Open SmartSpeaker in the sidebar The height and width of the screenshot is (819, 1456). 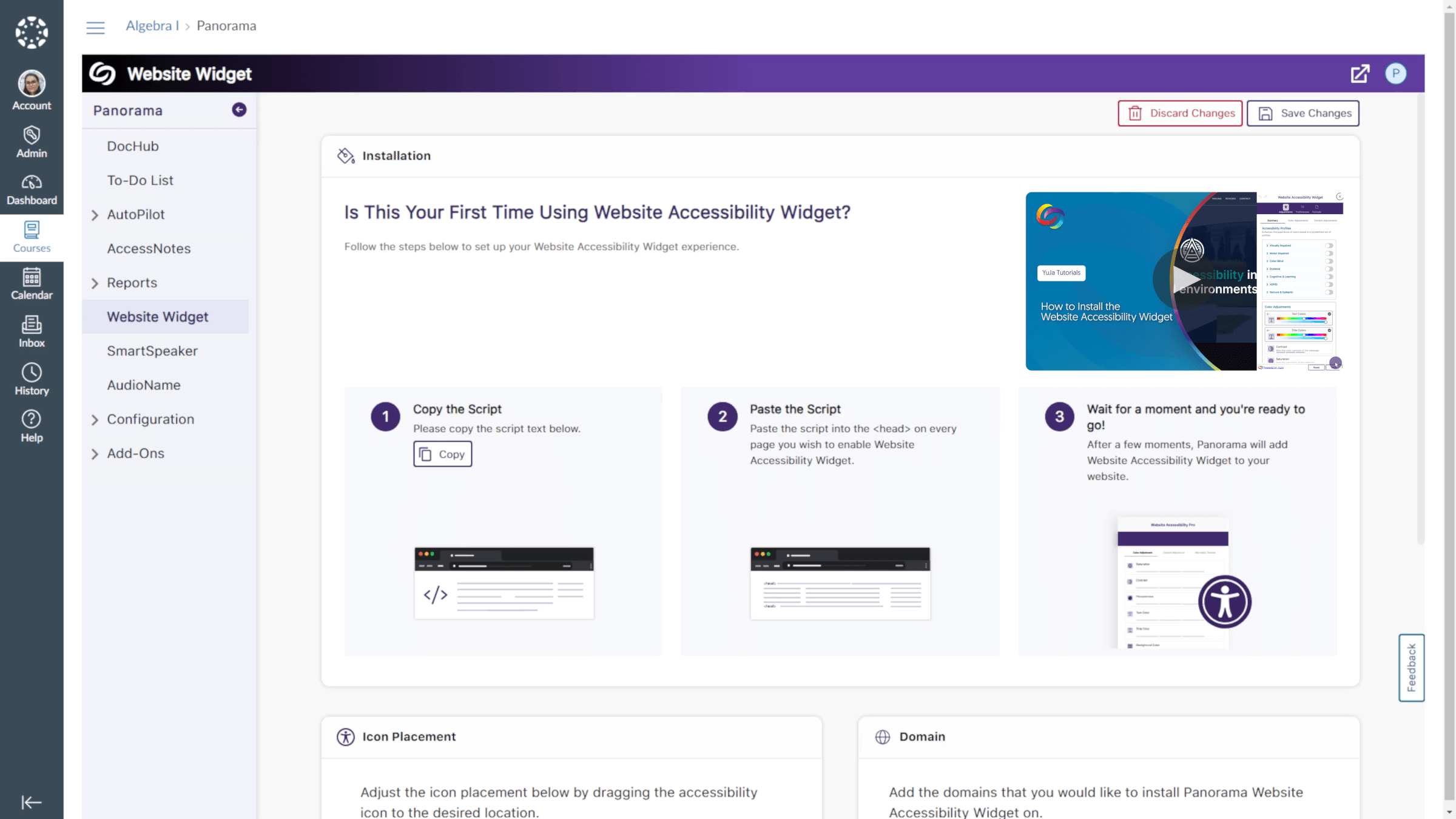click(152, 351)
